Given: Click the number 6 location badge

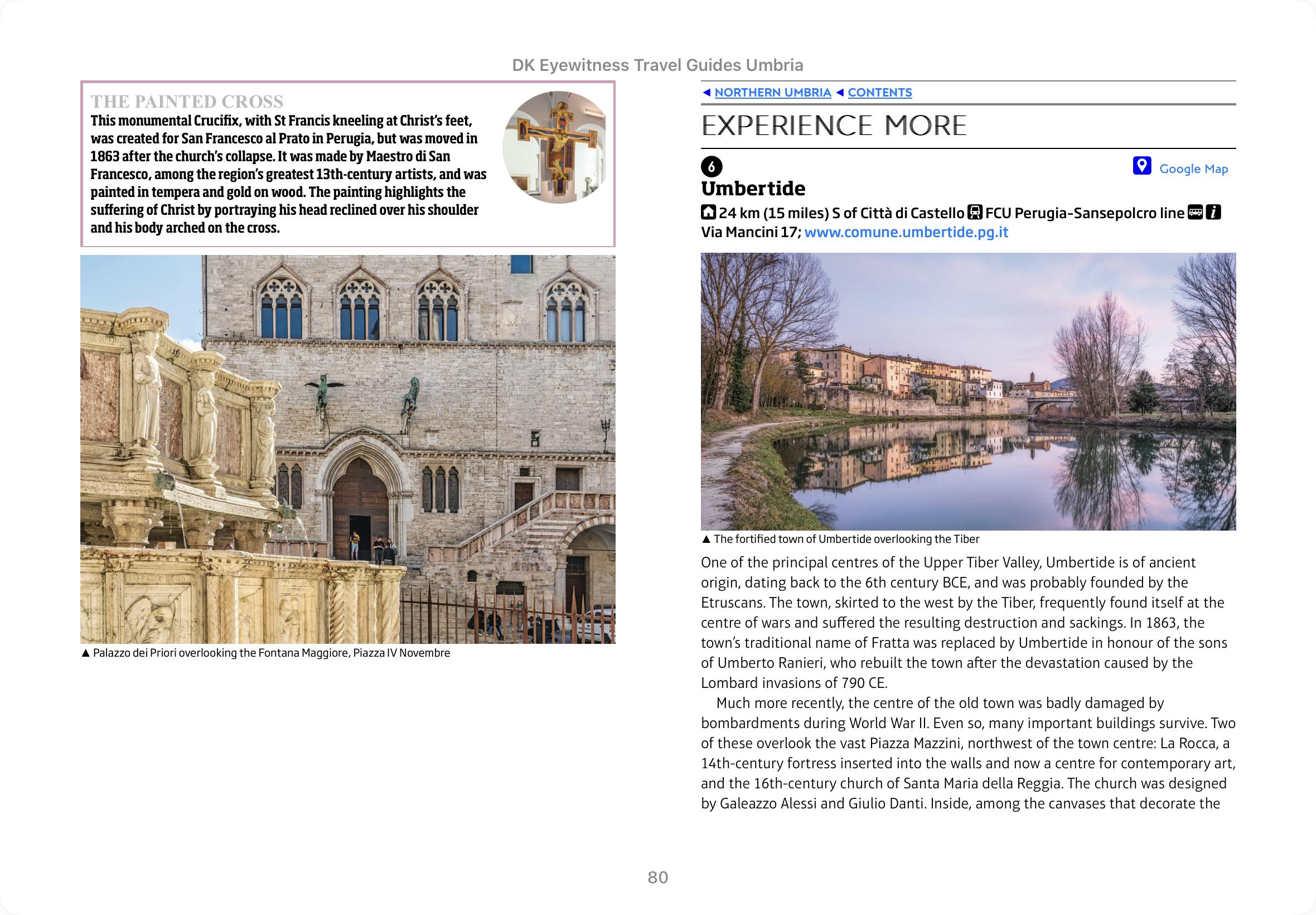Looking at the screenshot, I should [711, 167].
